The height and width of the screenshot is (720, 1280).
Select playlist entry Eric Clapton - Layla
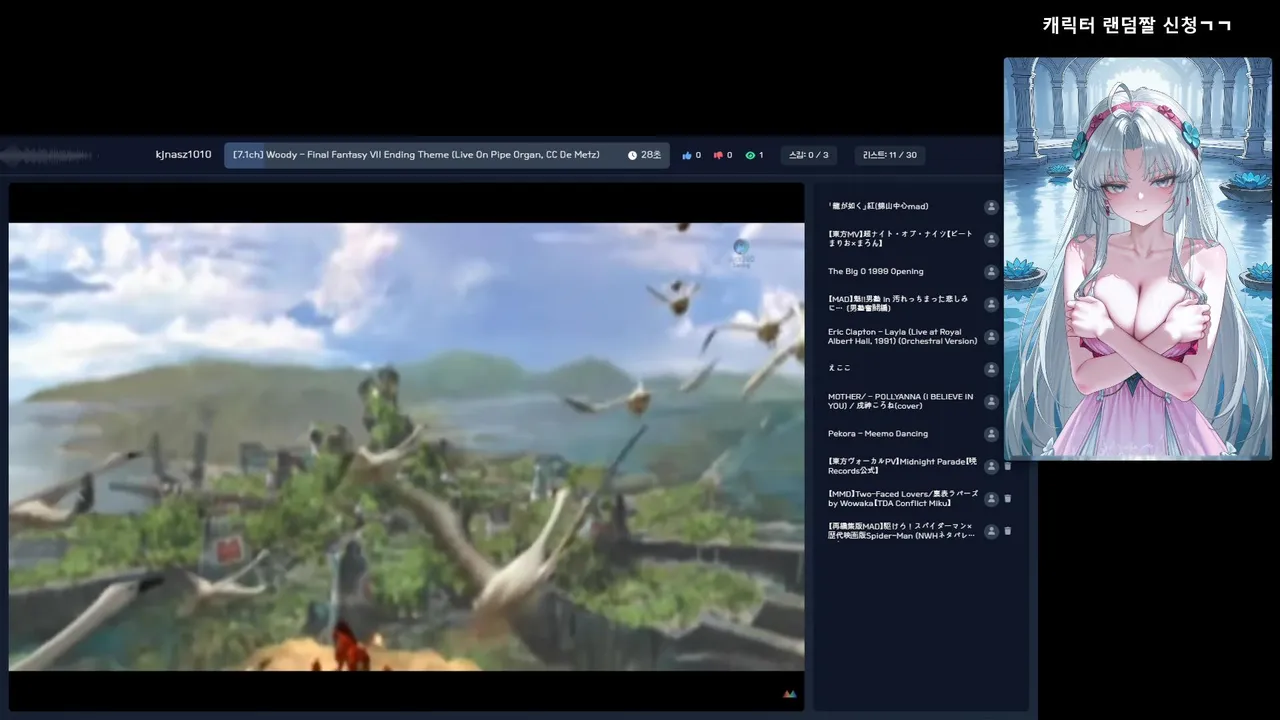pos(902,337)
